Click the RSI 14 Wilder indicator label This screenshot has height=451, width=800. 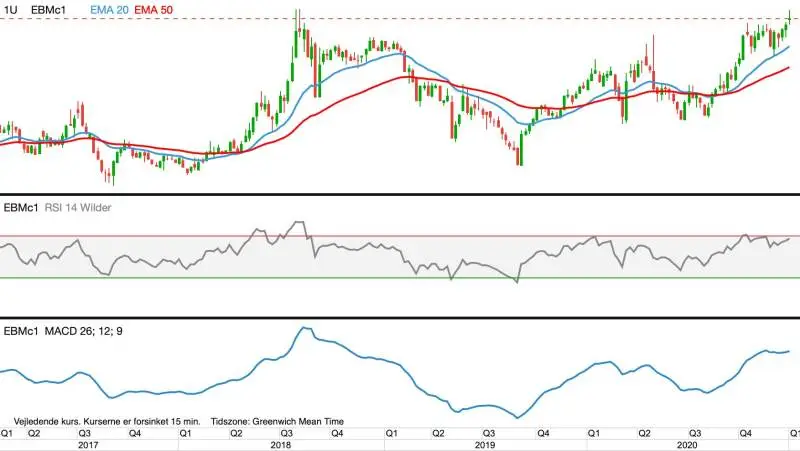tap(78, 208)
